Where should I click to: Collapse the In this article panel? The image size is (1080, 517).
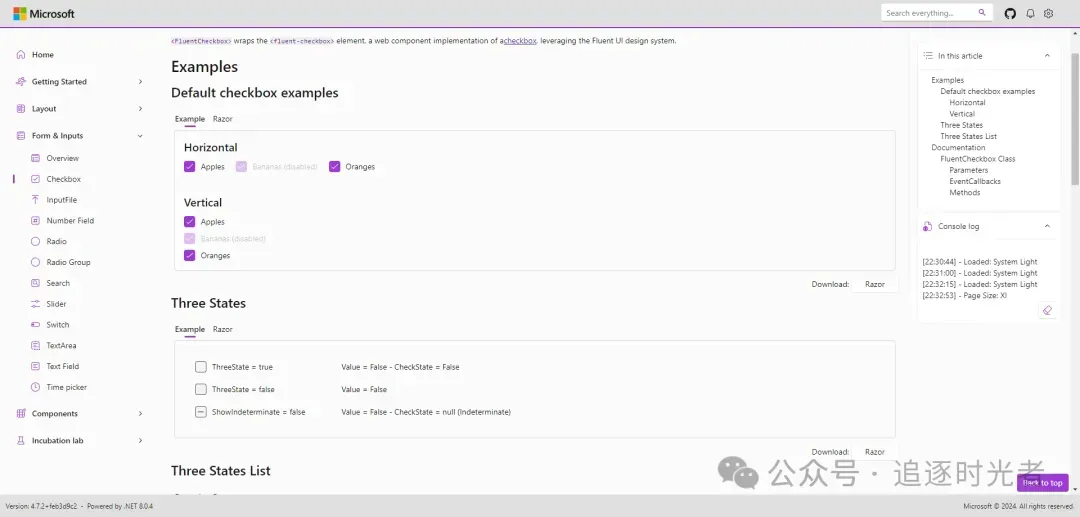coord(1047,56)
